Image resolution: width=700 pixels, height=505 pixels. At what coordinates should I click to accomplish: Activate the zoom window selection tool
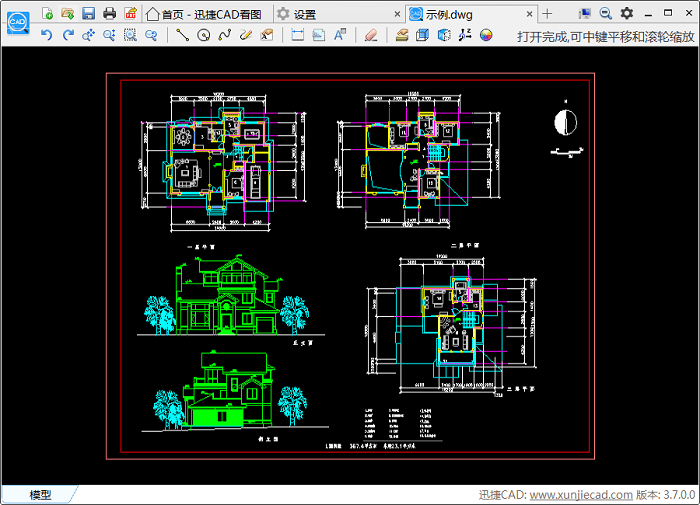tap(130, 35)
